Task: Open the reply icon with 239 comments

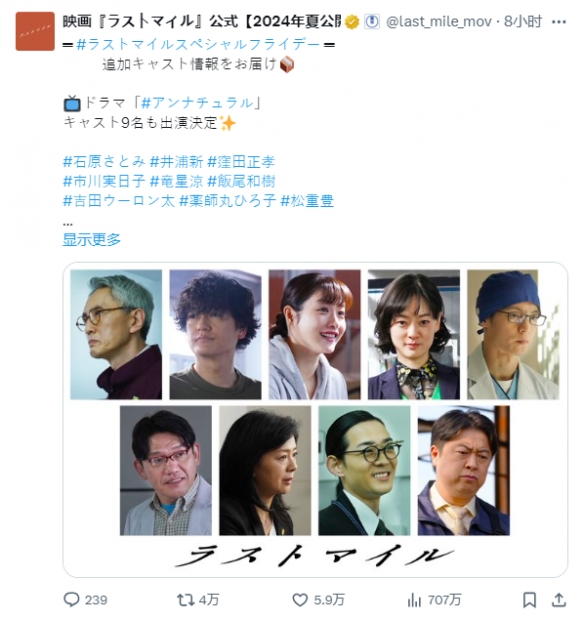Action: click(x=72, y=599)
